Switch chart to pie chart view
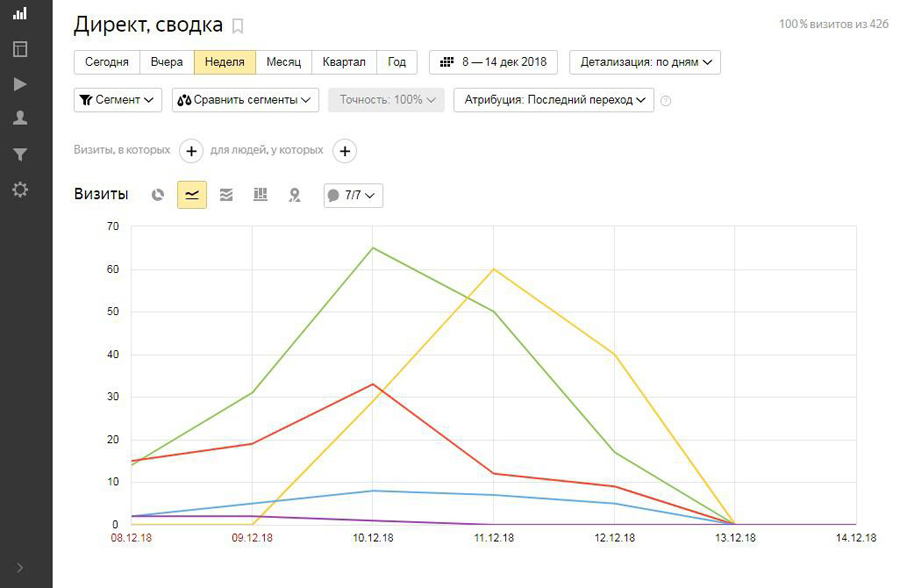The width and height of the screenshot is (900, 588). pyautogui.click(x=158, y=195)
